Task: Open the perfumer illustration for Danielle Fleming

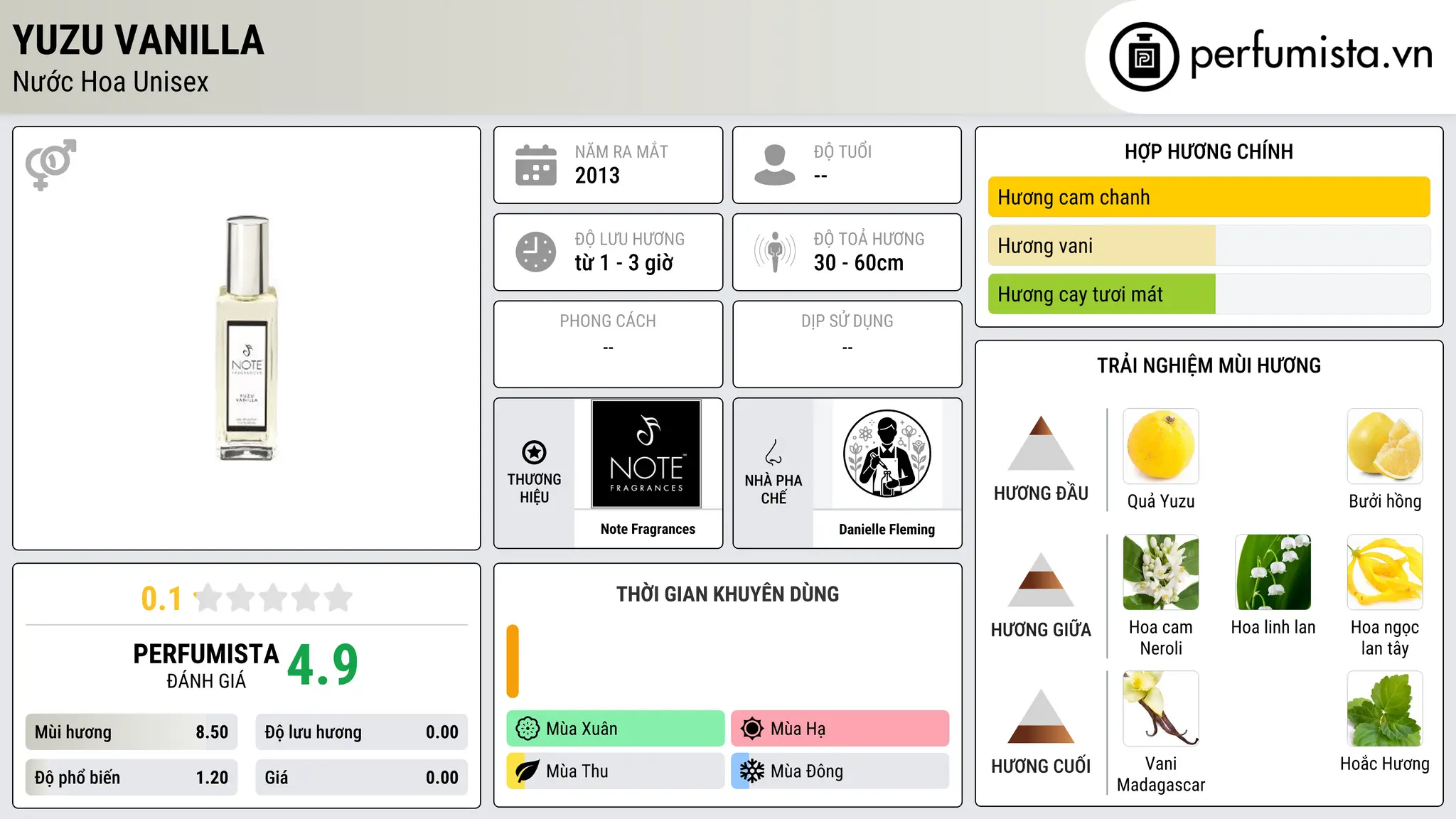Action: tap(887, 454)
